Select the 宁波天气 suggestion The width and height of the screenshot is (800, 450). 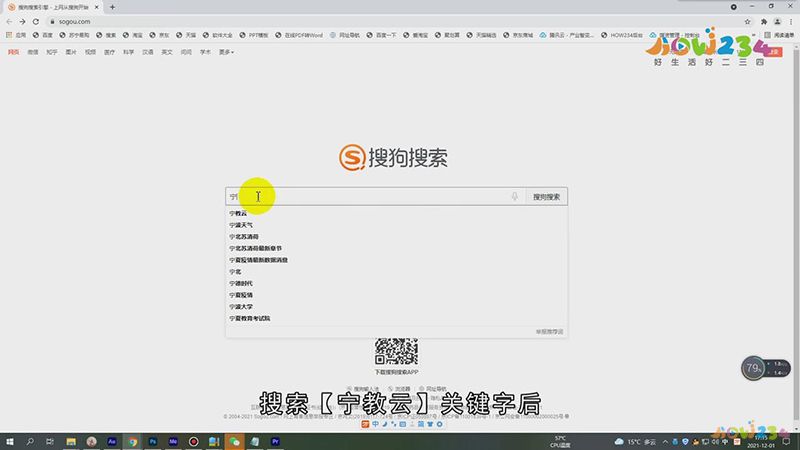(x=241, y=225)
